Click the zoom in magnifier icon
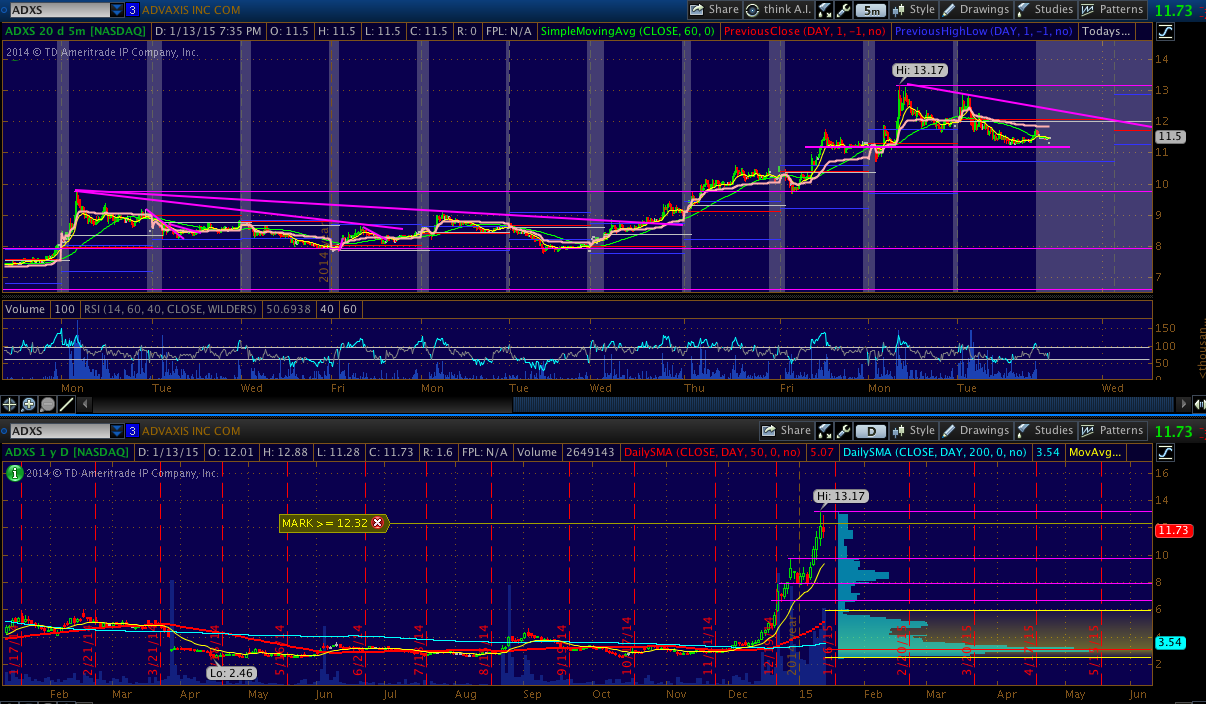This screenshot has height=704, width=1206. click(x=29, y=405)
